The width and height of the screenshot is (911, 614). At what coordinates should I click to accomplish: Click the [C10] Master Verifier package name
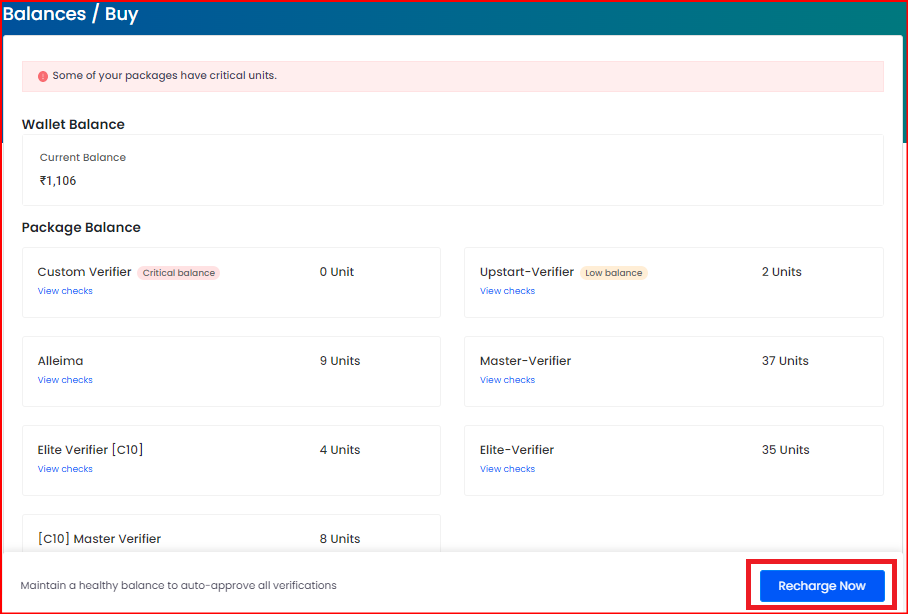tap(99, 538)
